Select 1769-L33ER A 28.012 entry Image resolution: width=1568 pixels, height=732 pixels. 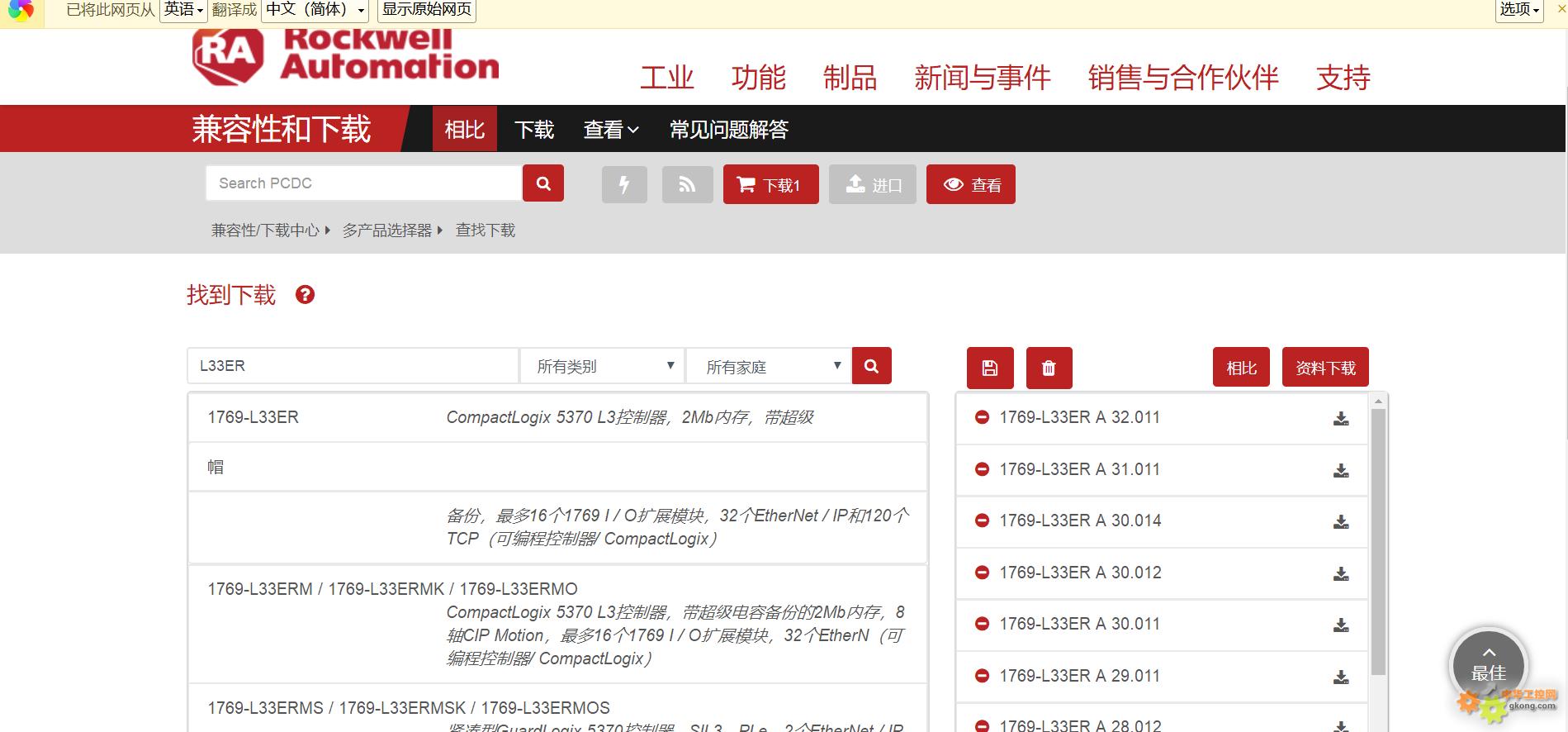pyautogui.click(x=1160, y=720)
